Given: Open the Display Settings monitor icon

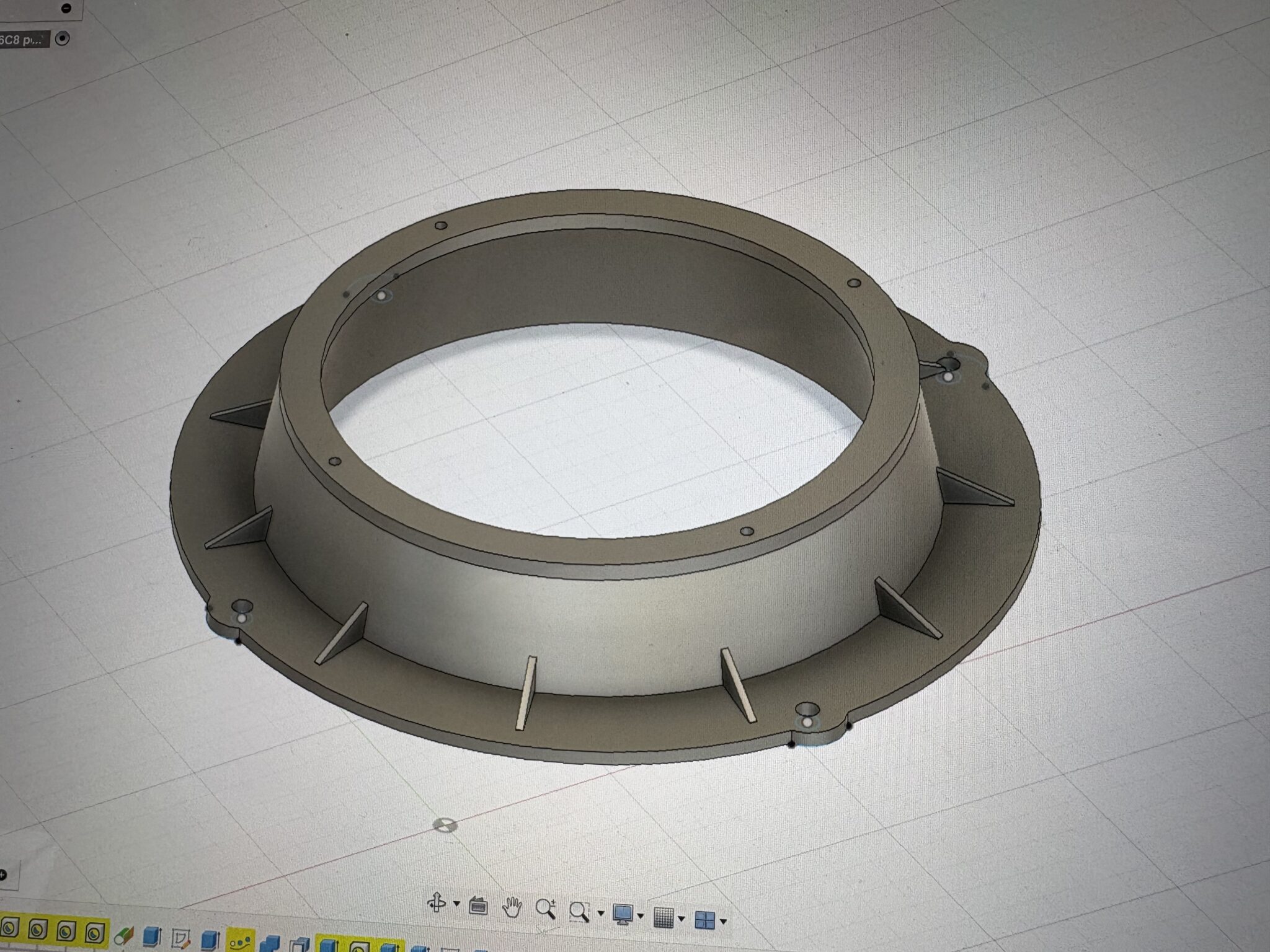Looking at the screenshot, I should (622, 914).
